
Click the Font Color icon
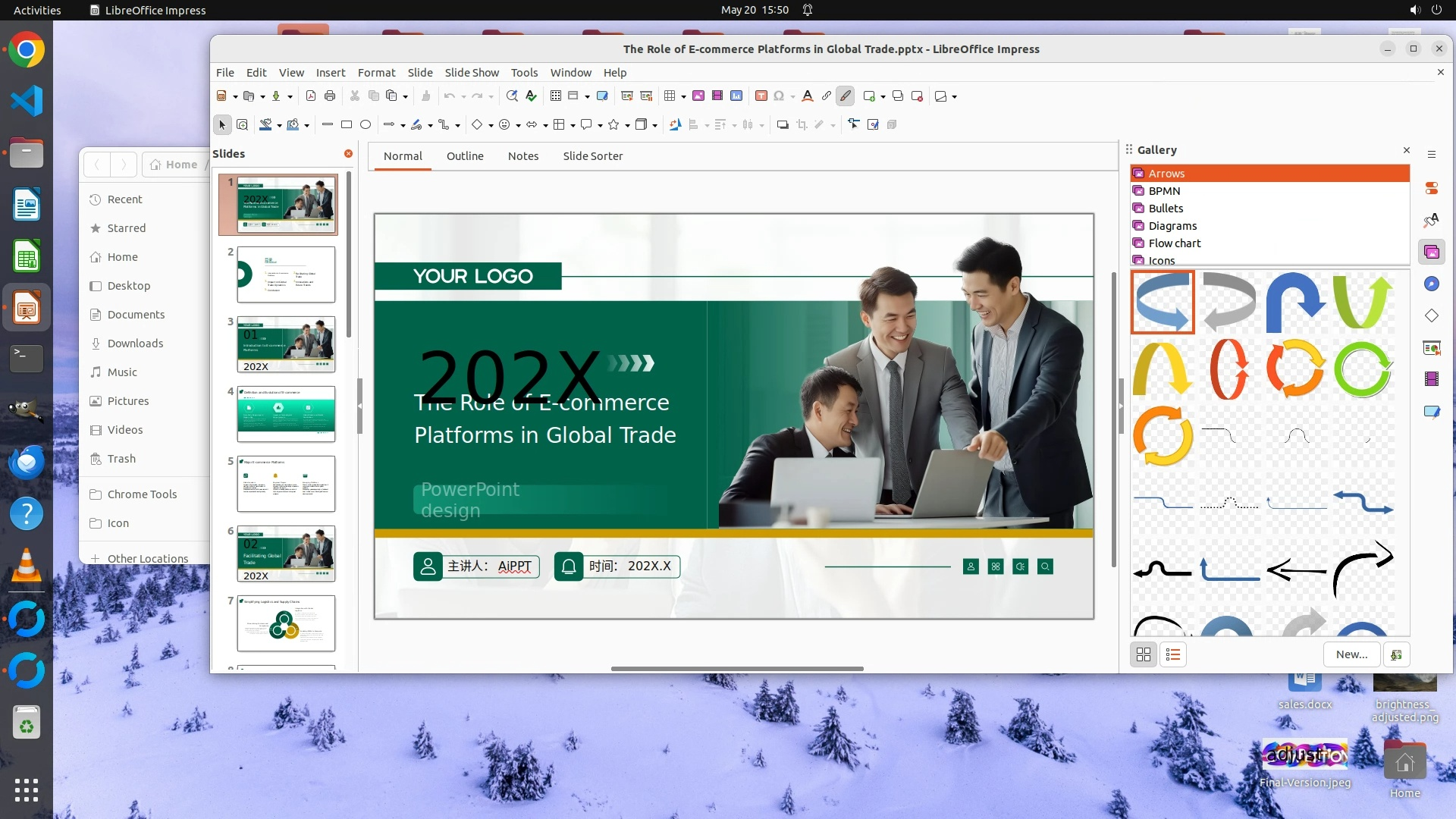click(807, 96)
